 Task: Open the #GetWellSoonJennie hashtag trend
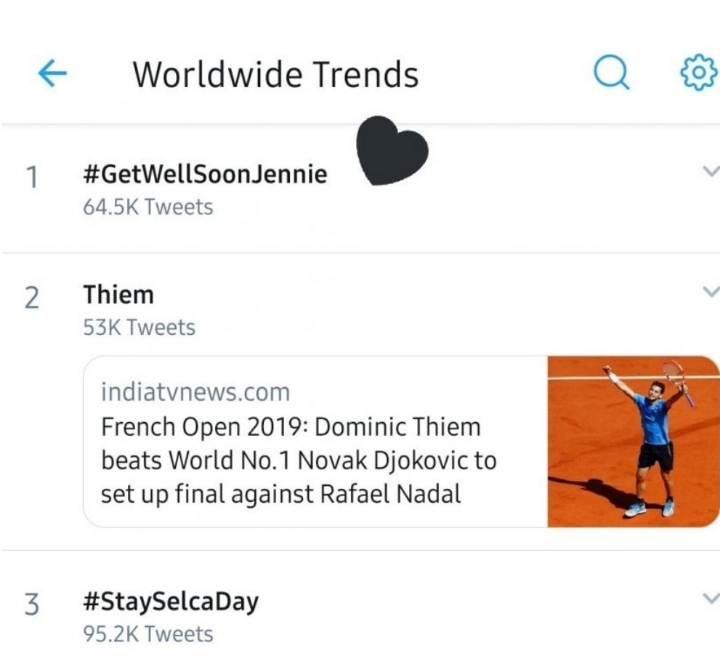205,174
